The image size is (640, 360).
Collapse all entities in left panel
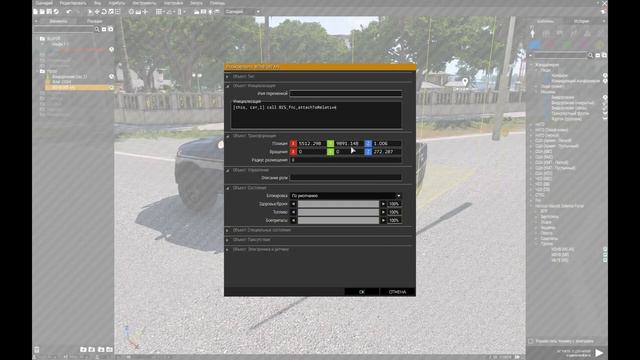104,29
